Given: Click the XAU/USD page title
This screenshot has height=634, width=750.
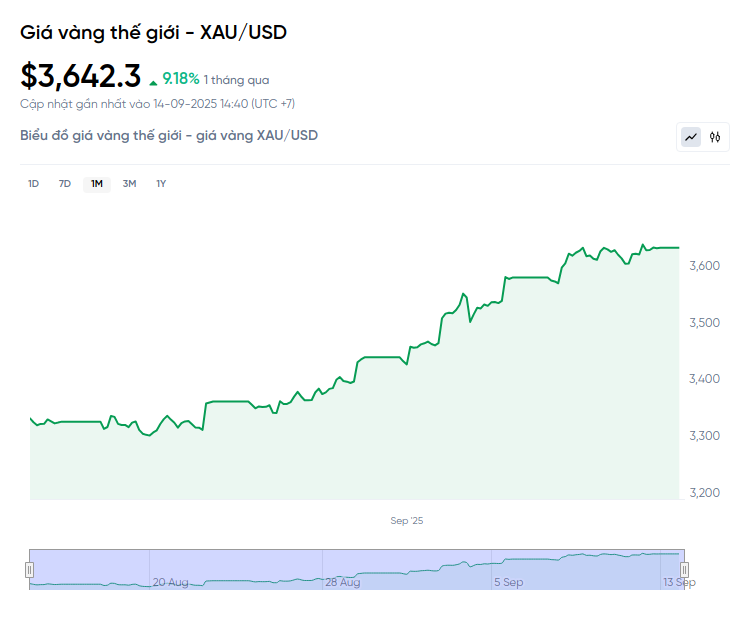Looking at the screenshot, I should point(153,33).
